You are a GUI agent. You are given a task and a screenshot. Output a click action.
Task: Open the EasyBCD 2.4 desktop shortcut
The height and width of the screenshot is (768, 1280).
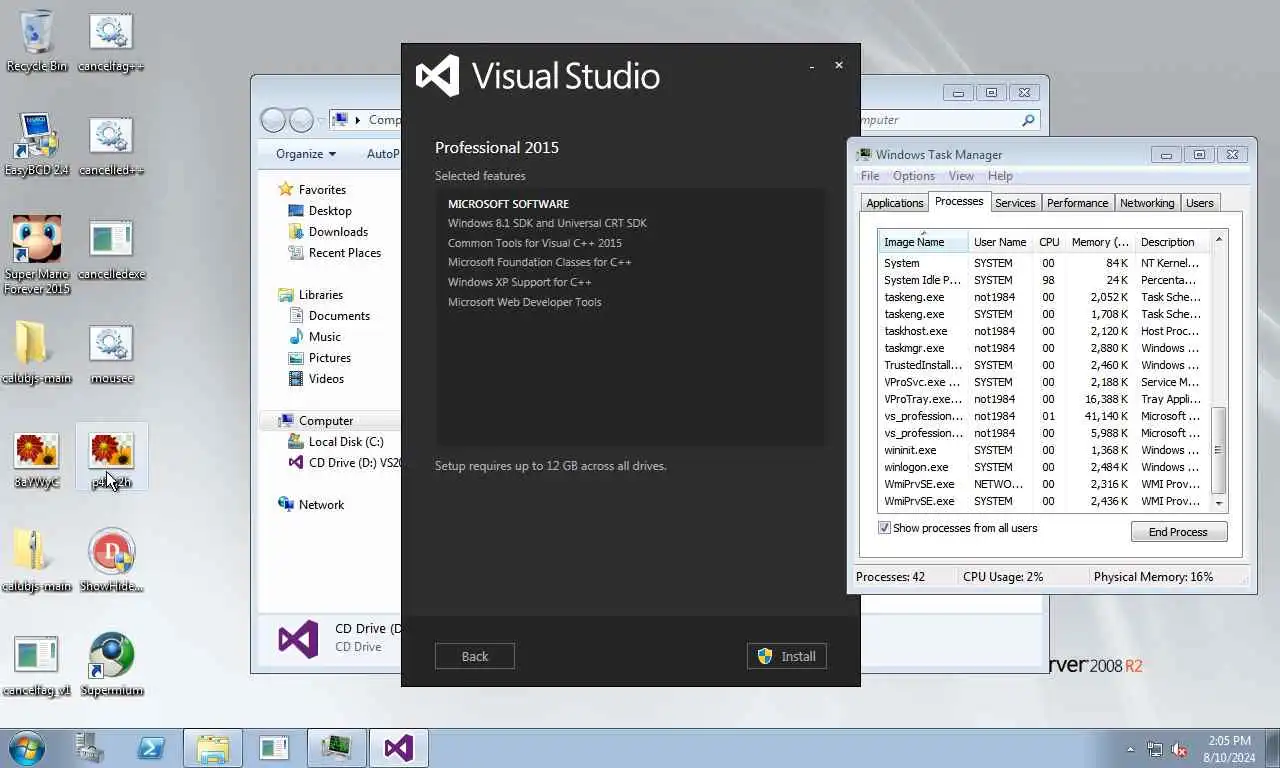click(x=37, y=145)
